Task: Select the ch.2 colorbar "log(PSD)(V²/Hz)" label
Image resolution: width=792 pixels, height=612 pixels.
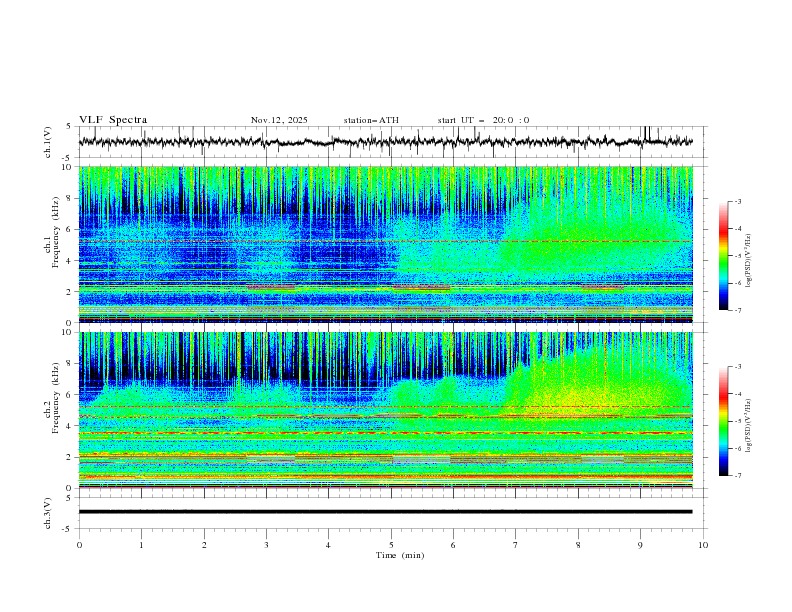Action: click(749, 425)
